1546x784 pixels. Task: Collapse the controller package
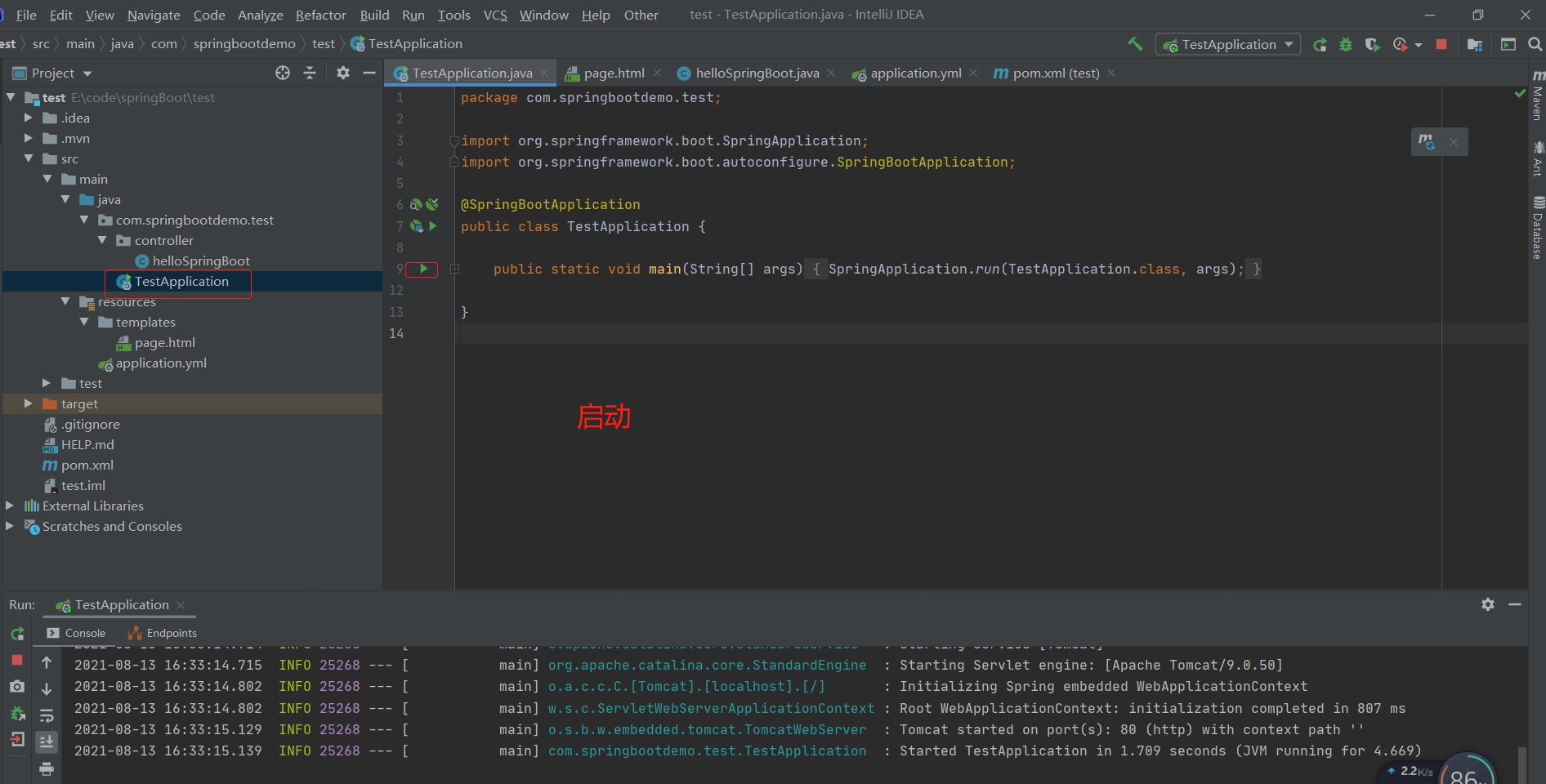pos(102,240)
